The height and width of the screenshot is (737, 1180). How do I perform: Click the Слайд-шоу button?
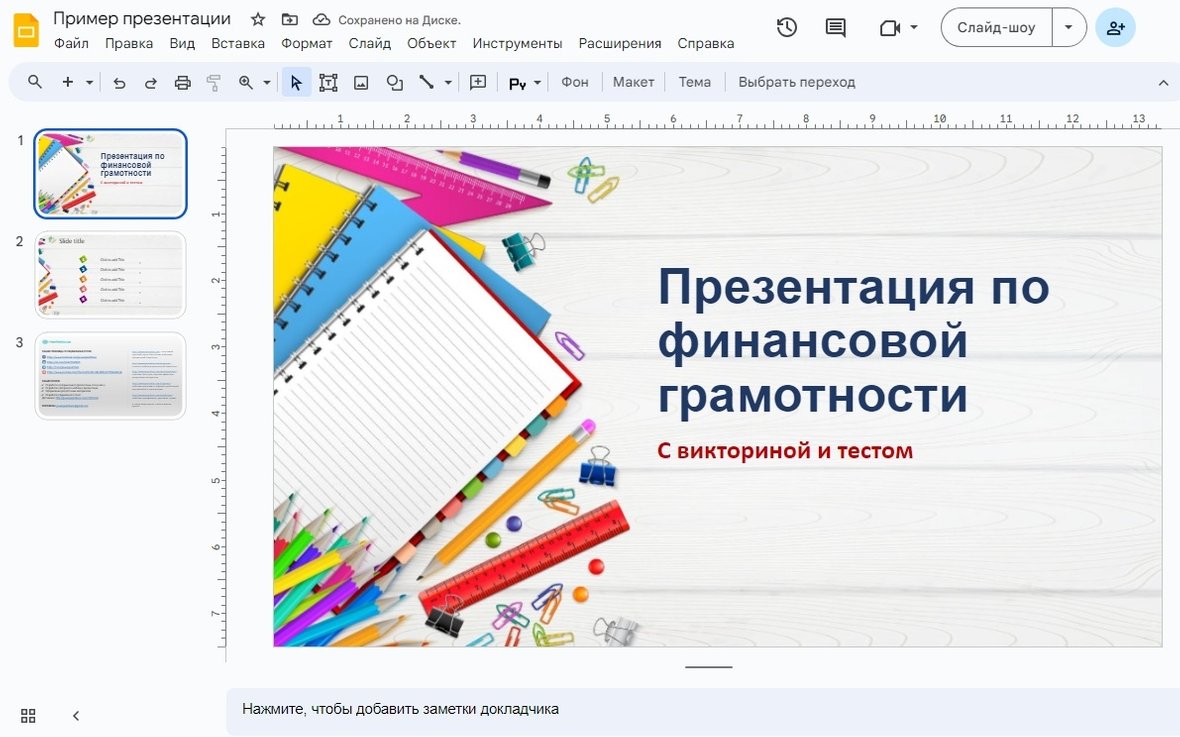[x=996, y=28]
